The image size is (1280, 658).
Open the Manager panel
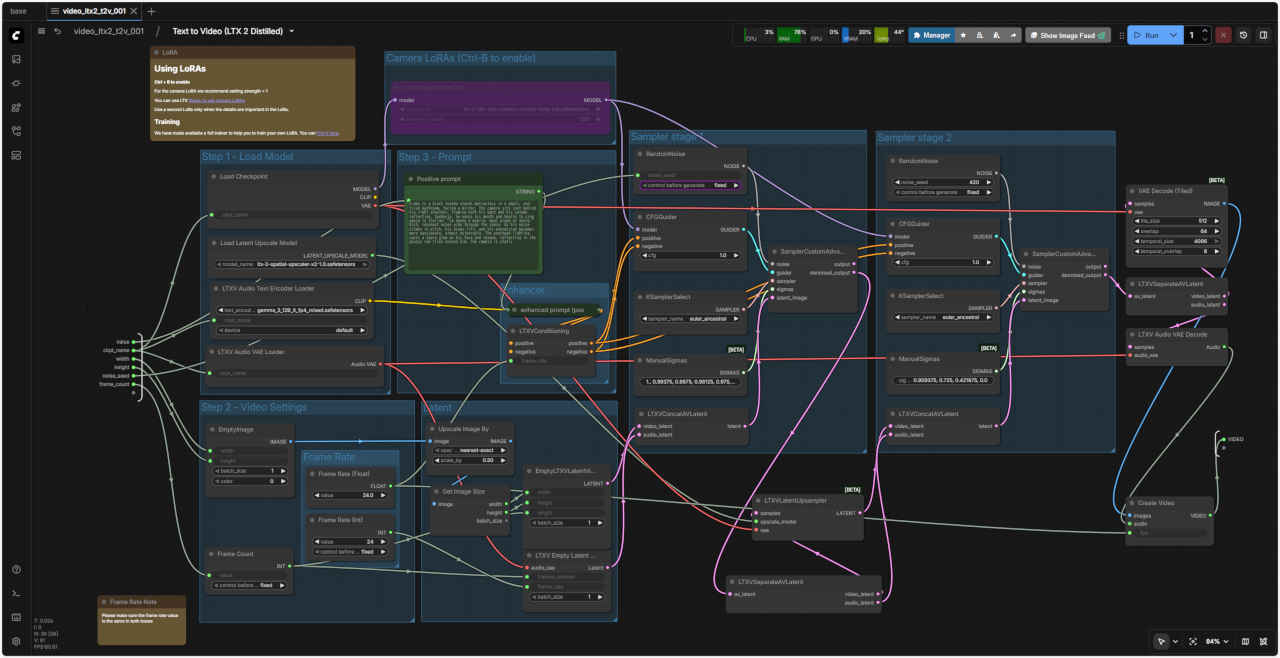(x=931, y=35)
